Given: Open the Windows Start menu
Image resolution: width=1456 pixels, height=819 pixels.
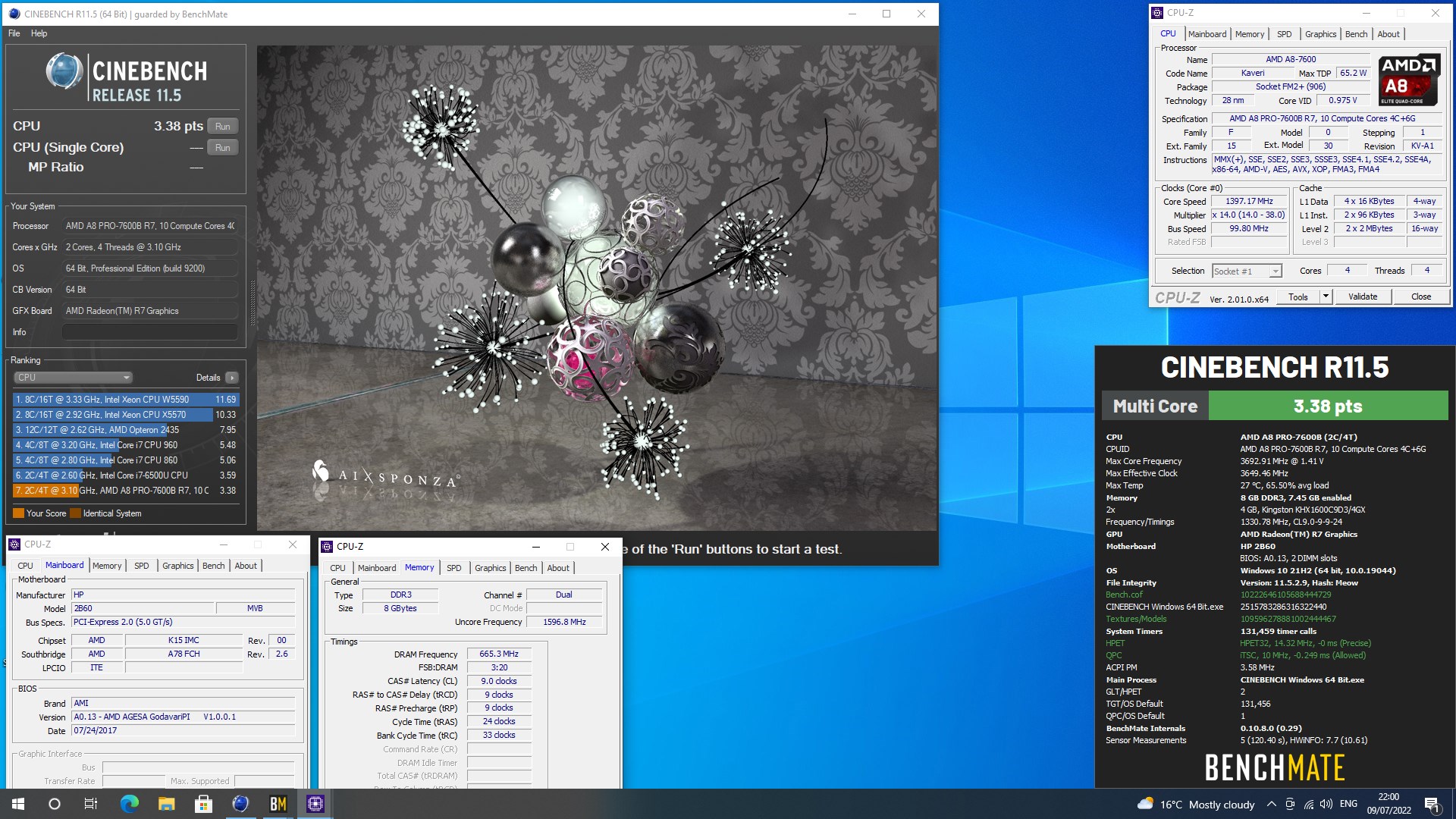Looking at the screenshot, I should click(18, 804).
